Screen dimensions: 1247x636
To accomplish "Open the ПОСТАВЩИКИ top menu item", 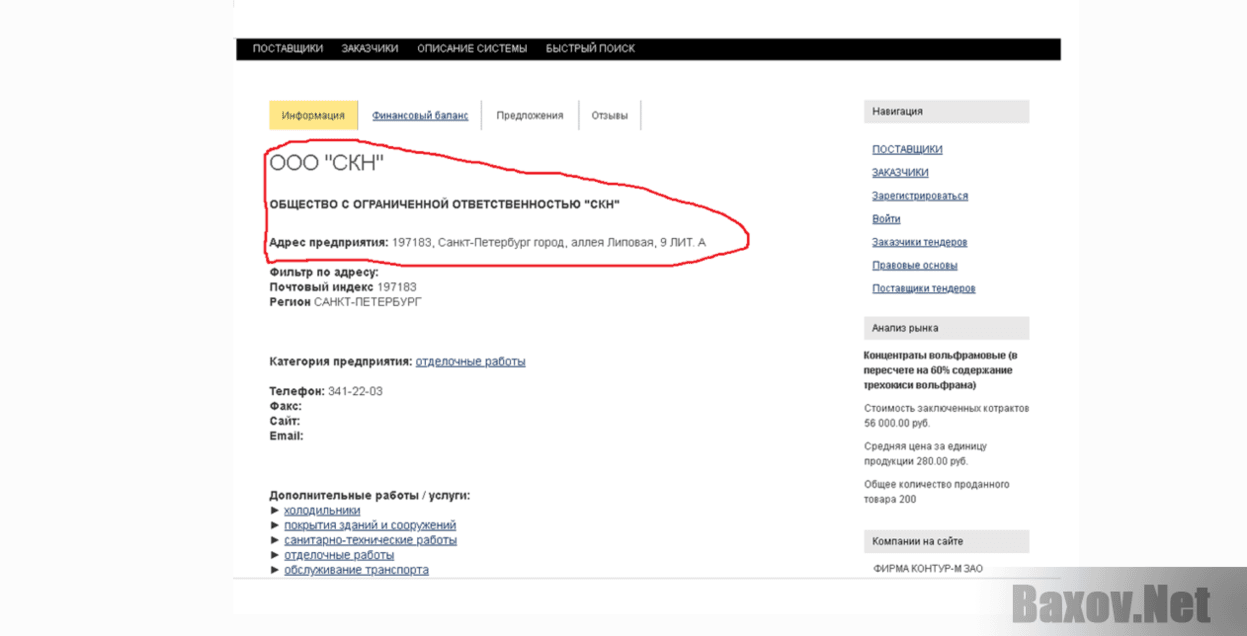I will pos(287,48).
